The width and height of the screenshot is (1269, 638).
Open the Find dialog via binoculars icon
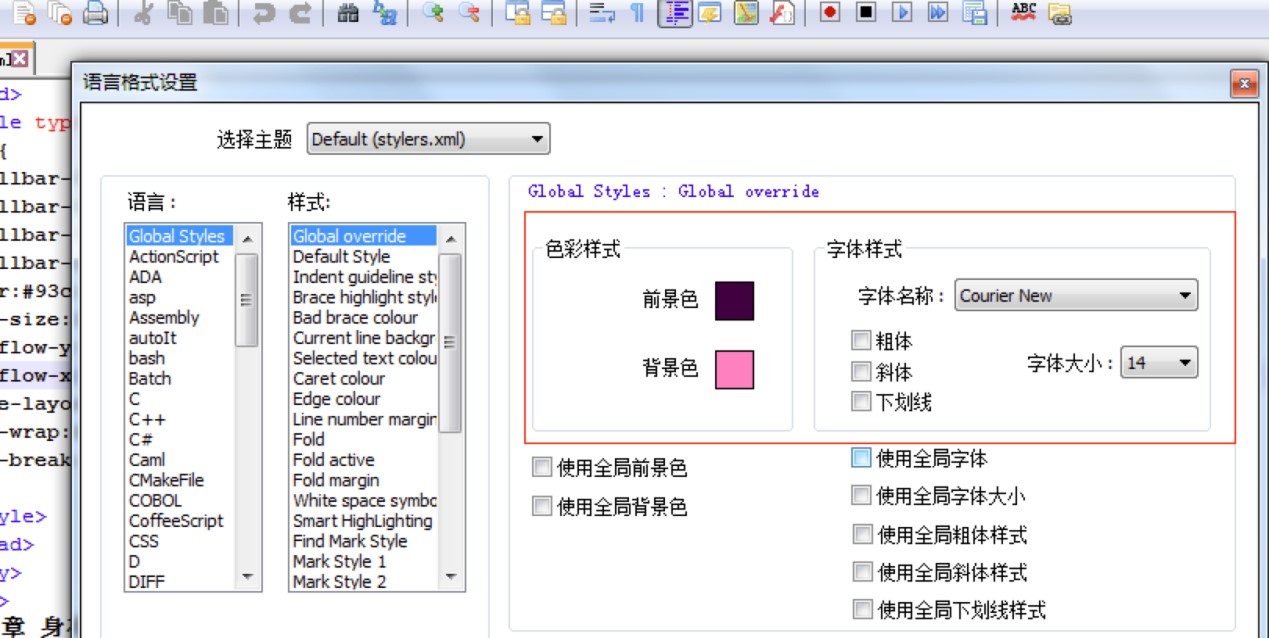[349, 16]
